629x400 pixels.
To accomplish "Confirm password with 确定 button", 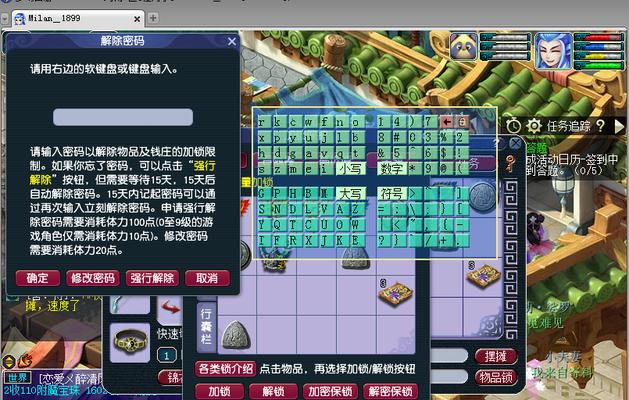I will [38, 278].
